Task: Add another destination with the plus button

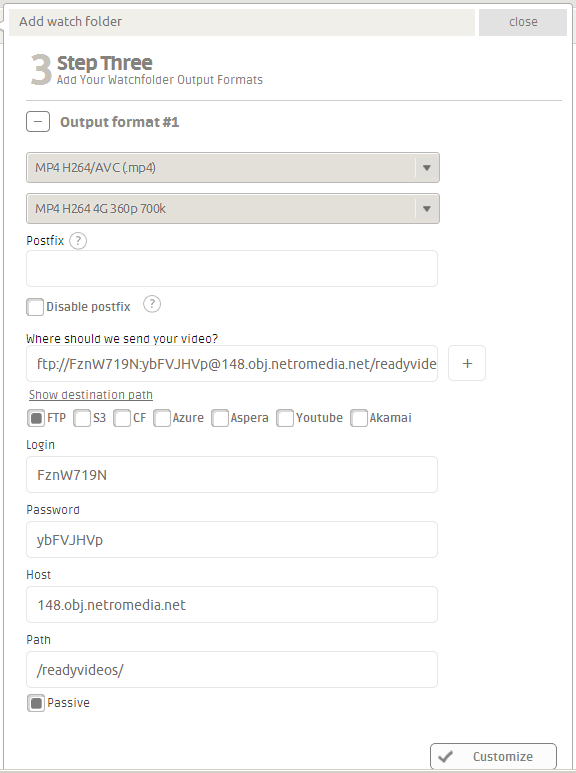Action: coord(467,363)
